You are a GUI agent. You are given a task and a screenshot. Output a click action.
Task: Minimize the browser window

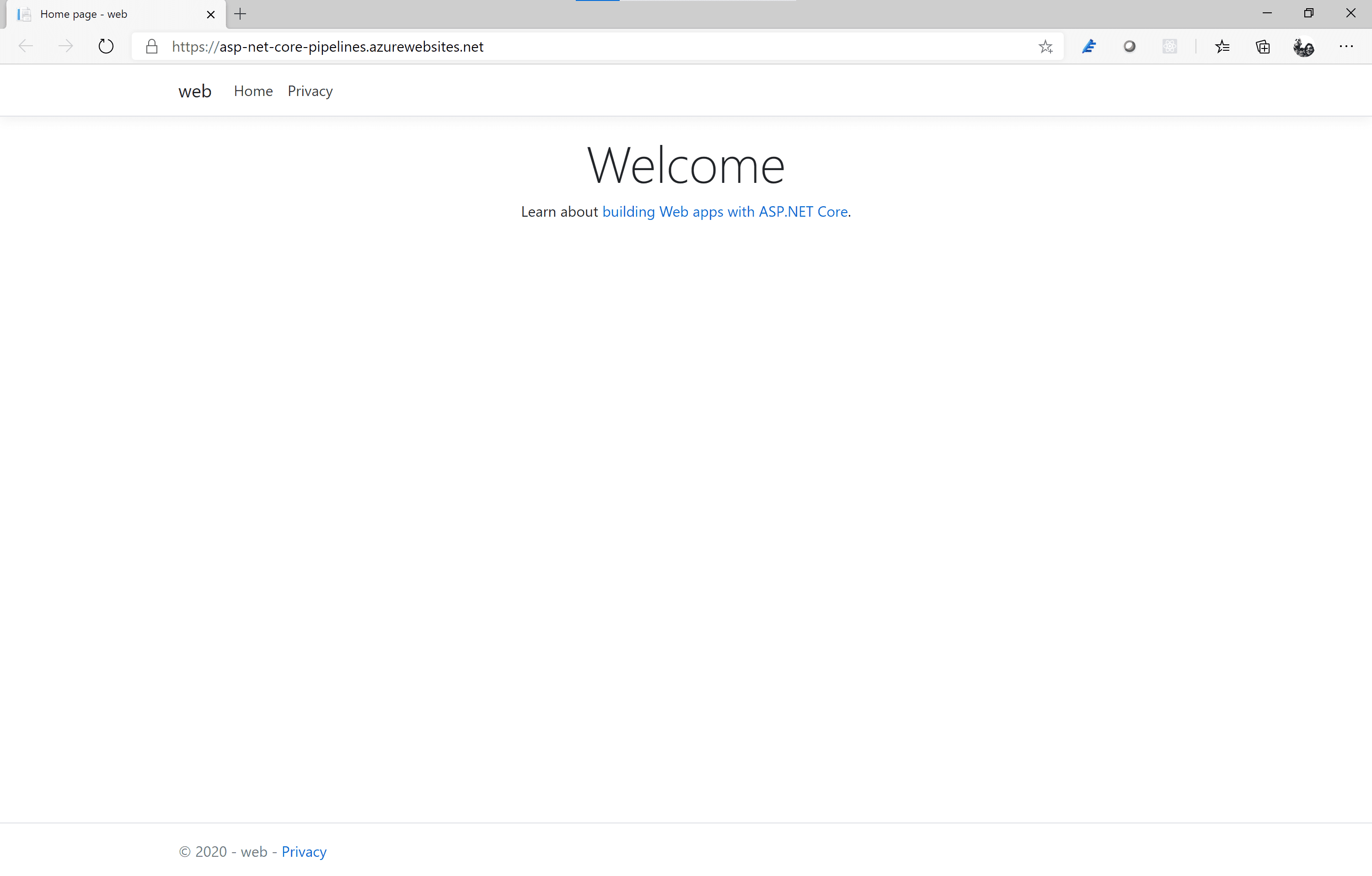pyautogui.click(x=1267, y=13)
